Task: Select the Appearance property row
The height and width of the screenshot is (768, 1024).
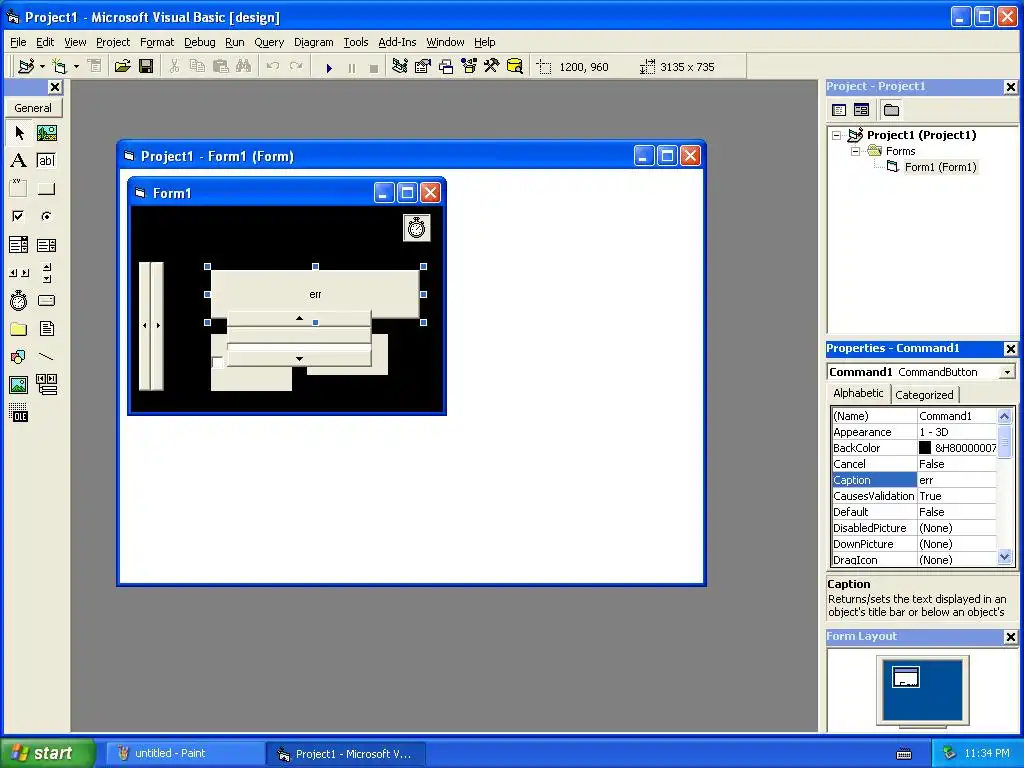Action: click(914, 432)
